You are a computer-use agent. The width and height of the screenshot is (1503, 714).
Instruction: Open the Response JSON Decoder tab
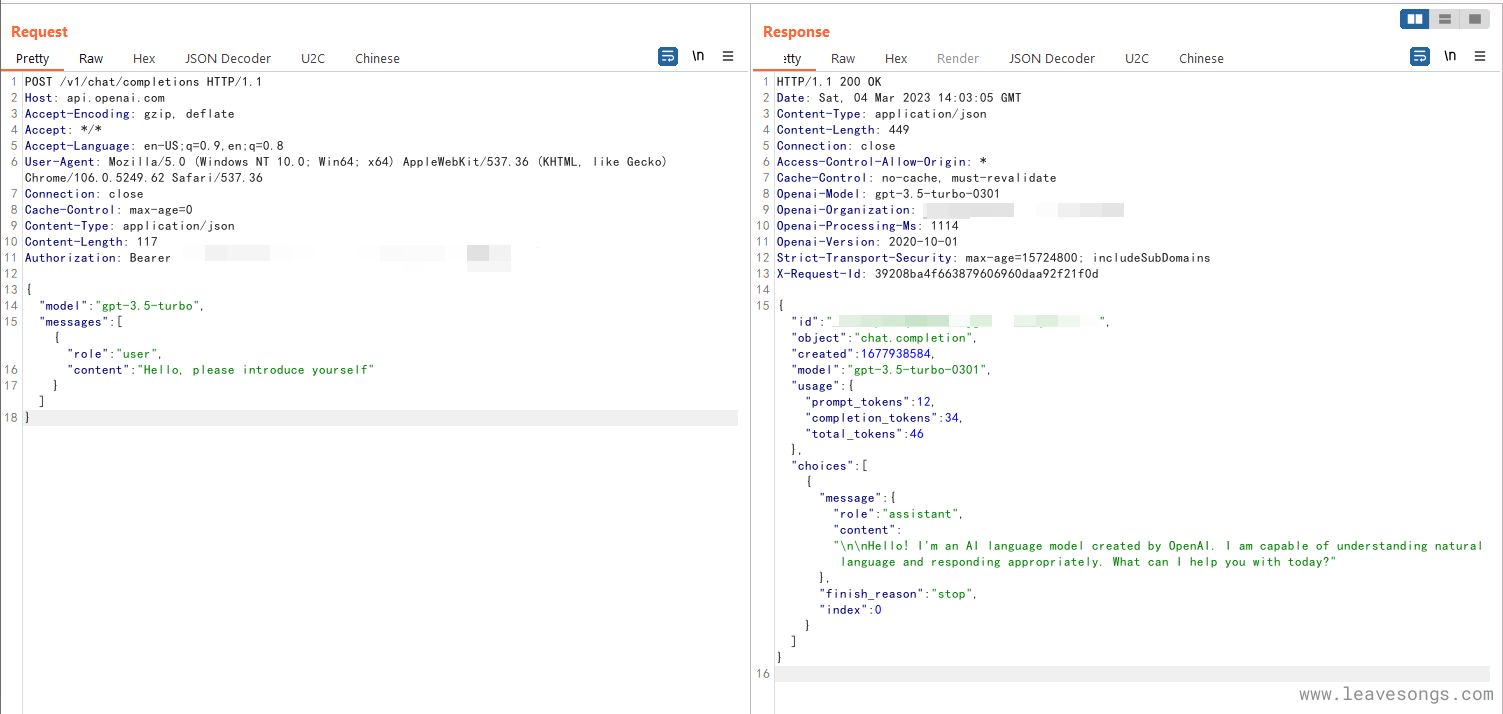click(x=1052, y=59)
